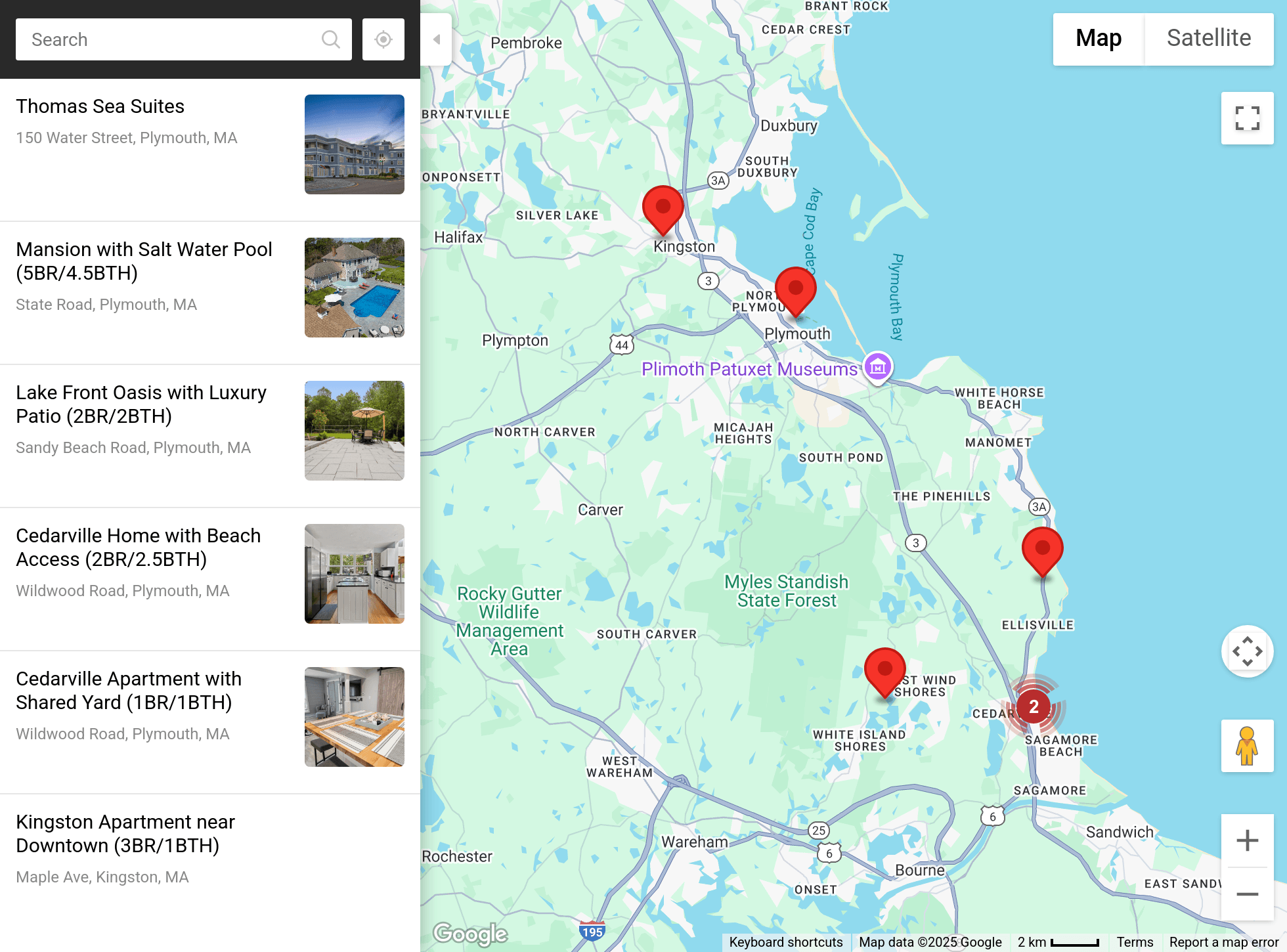View the Mansion pool photo thumbnail
Image resolution: width=1287 pixels, height=952 pixels.
click(x=355, y=288)
